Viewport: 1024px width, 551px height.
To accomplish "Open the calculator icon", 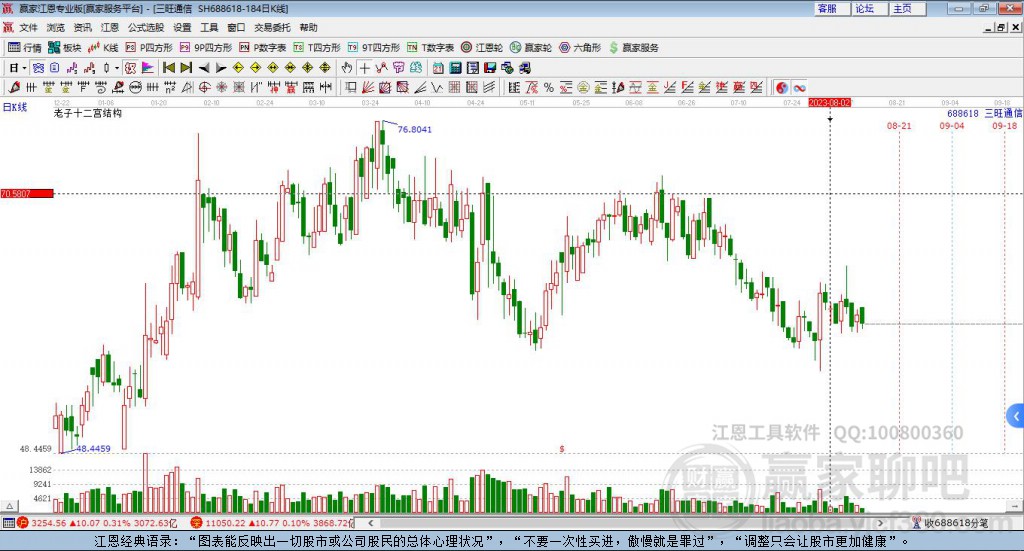I will click(455, 68).
